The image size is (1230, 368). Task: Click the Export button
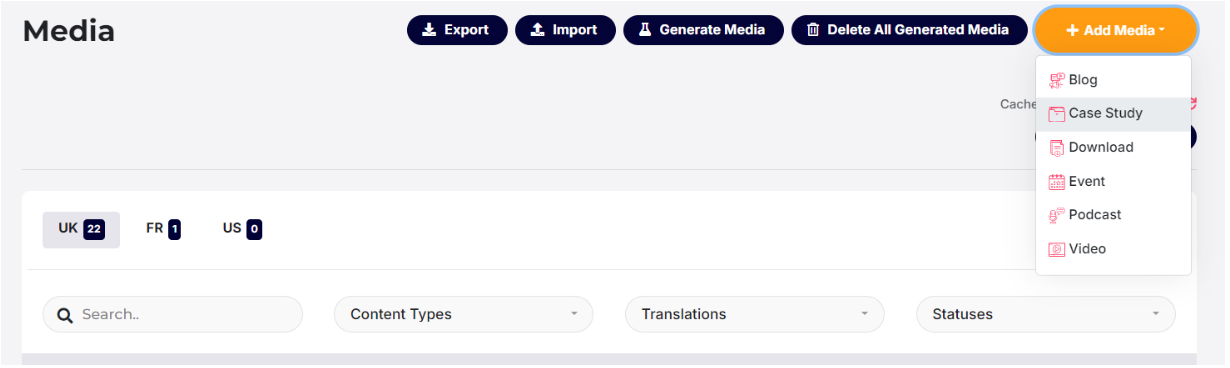click(457, 30)
